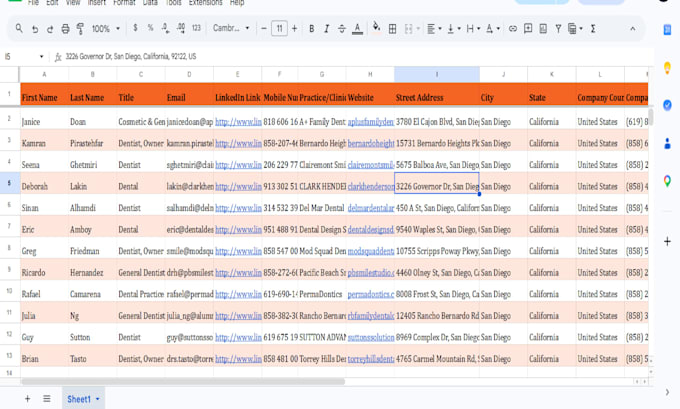Screen dimensions: 680x409
Task: Open the permadontics website link
Action: [x=371, y=294]
